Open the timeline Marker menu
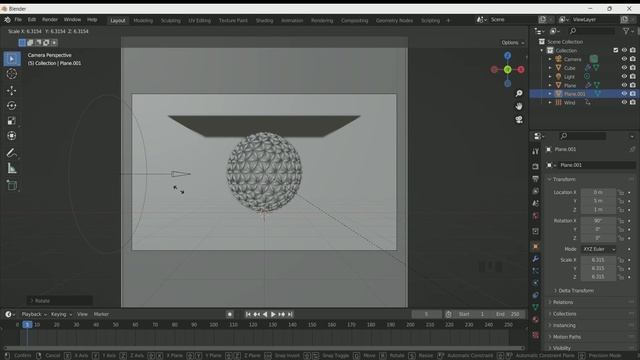Screen dimensions: 640x360 coord(101,314)
